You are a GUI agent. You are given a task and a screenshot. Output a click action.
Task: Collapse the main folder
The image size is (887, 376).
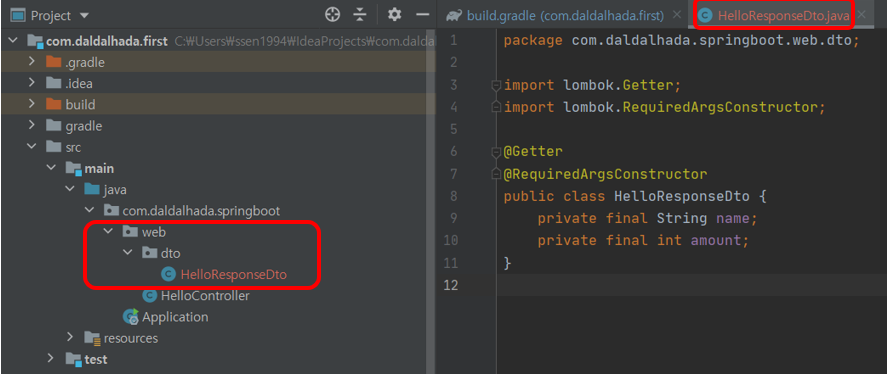click(x=51, y=168)
